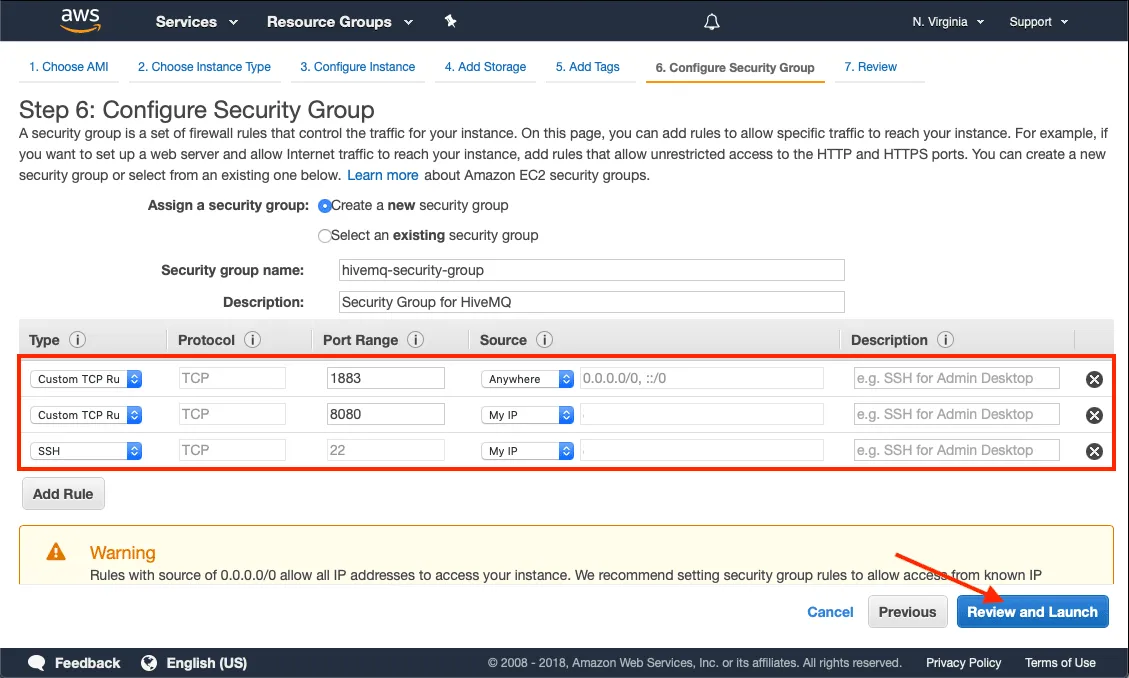Screen dimensions: 1129x678
Task: Remove the SSH rule using its X icon
Action: pos(1093,450)
